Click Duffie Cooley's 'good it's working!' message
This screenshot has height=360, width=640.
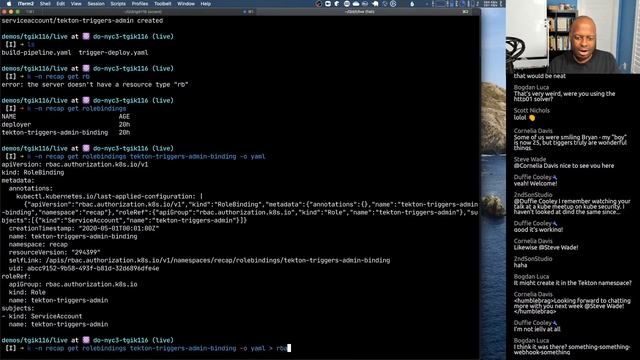pos(538,230)
